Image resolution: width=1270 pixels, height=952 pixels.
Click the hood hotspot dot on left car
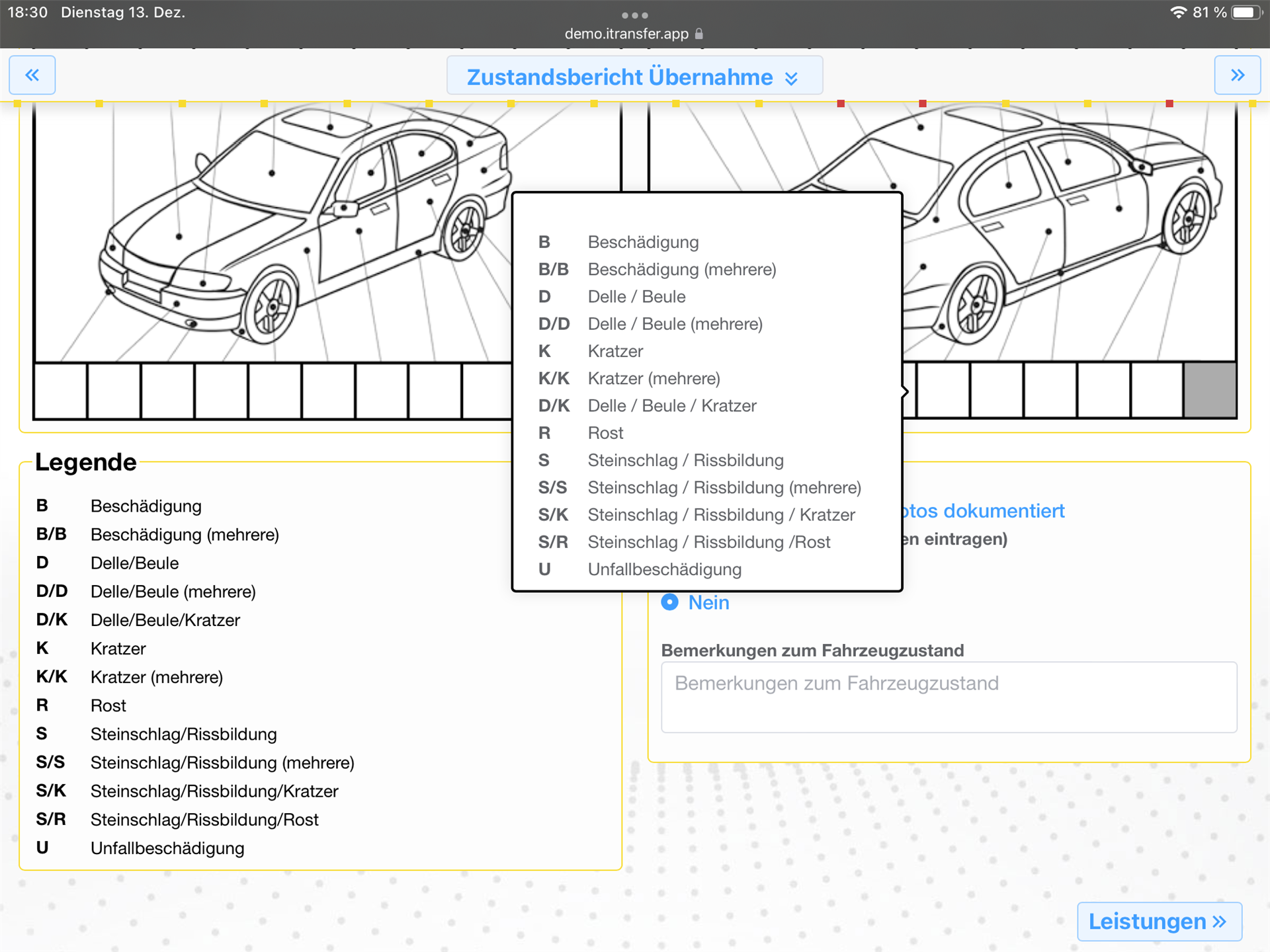(179, 236)
